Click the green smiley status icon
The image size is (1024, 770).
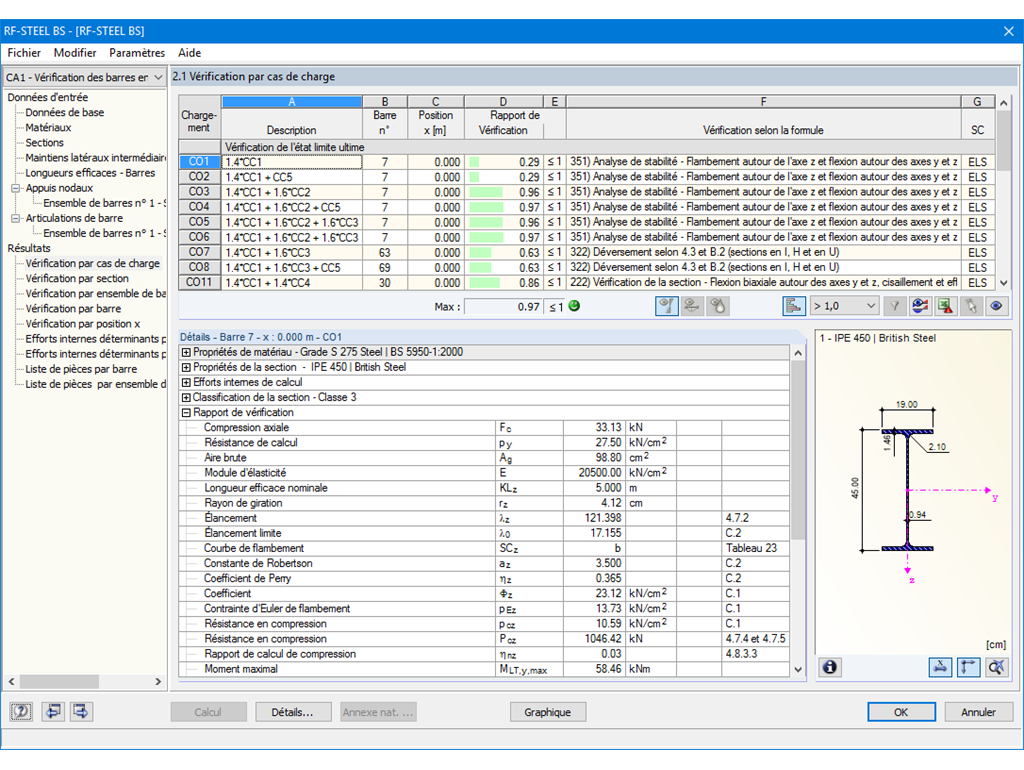click(x=574, y=306)
